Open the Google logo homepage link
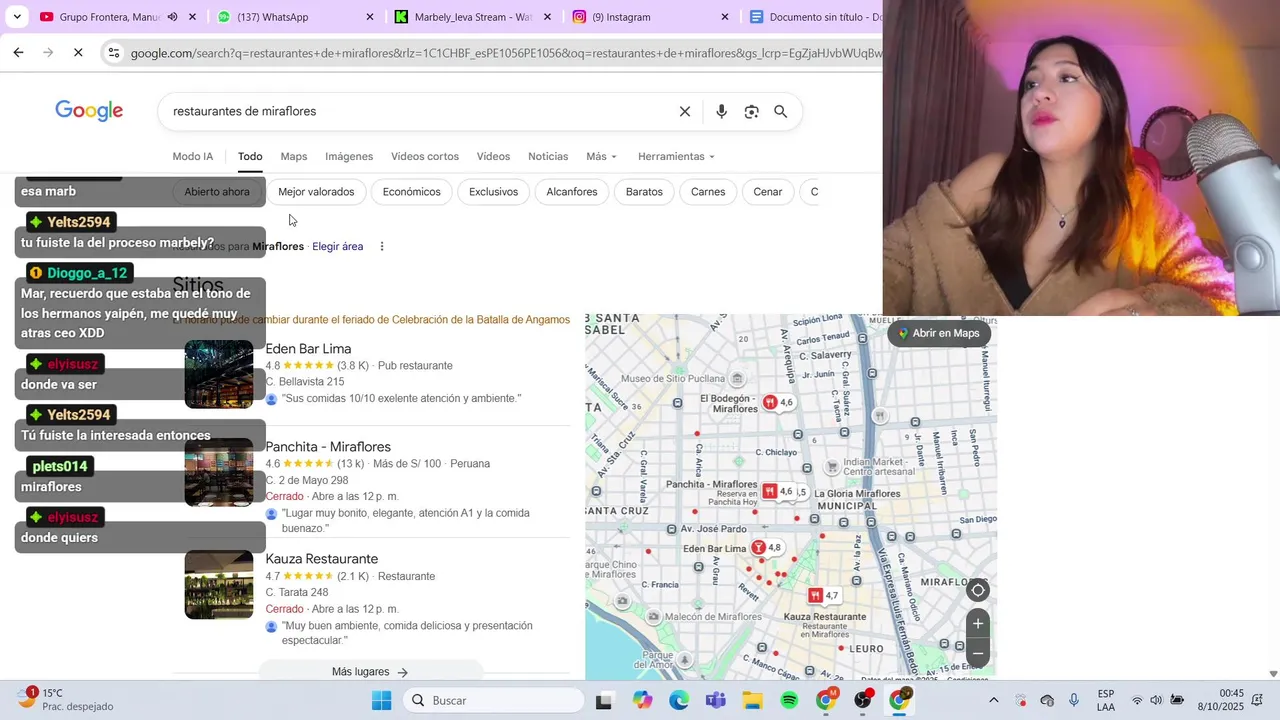Screen dimensions: 1280x720 (89, 111)
